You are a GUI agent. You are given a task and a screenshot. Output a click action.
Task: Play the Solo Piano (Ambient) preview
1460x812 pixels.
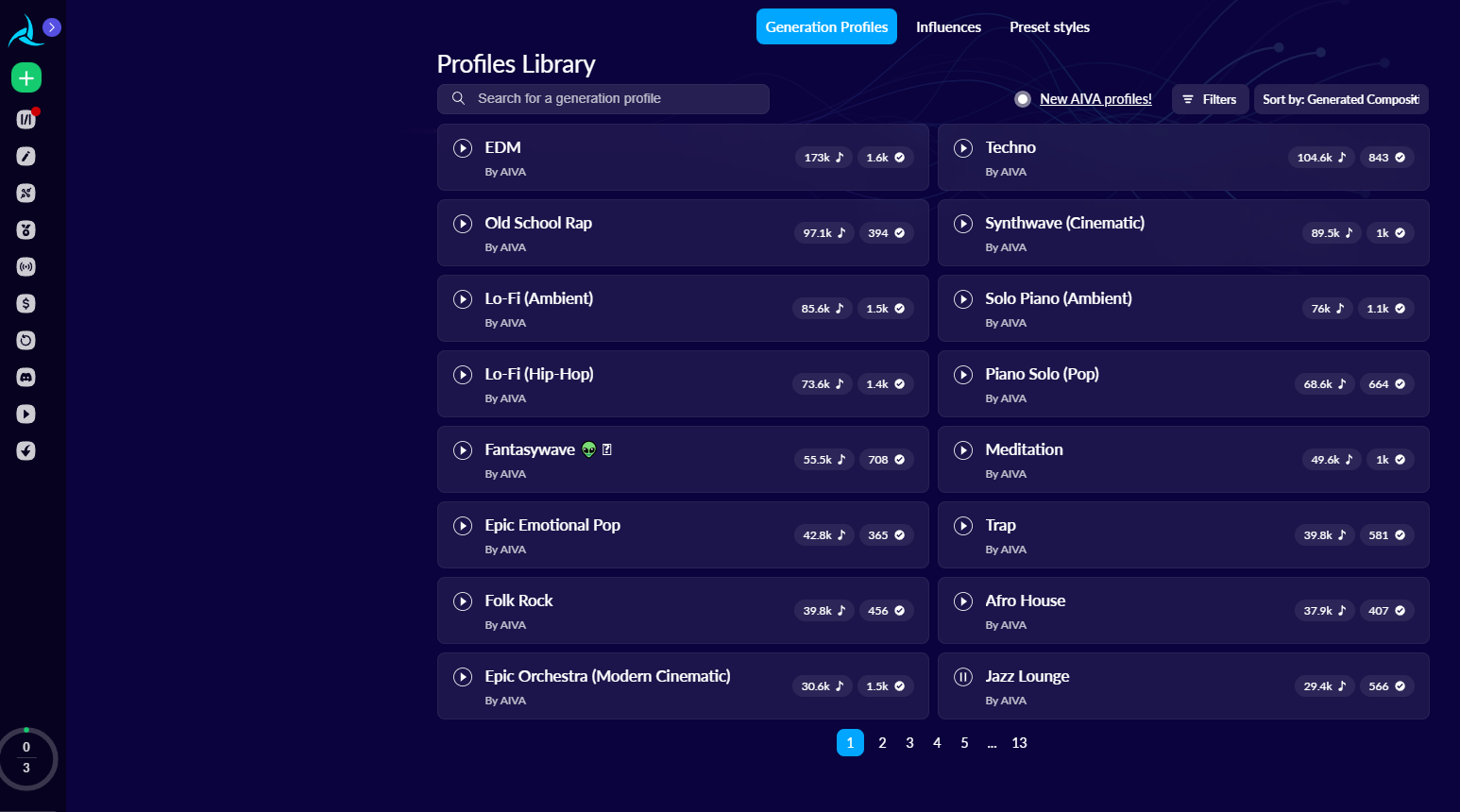coord(963,298)
